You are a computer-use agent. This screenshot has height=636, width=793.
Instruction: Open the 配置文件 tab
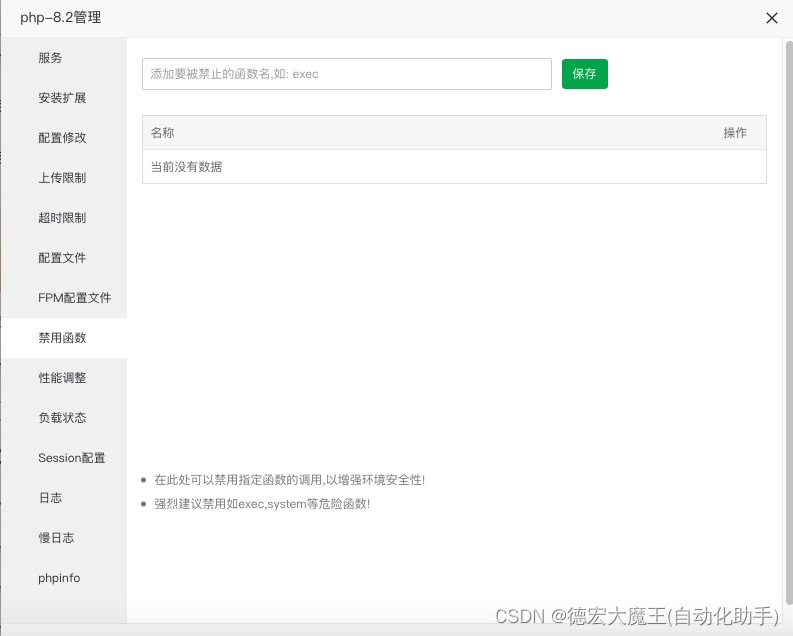point(62,258)
